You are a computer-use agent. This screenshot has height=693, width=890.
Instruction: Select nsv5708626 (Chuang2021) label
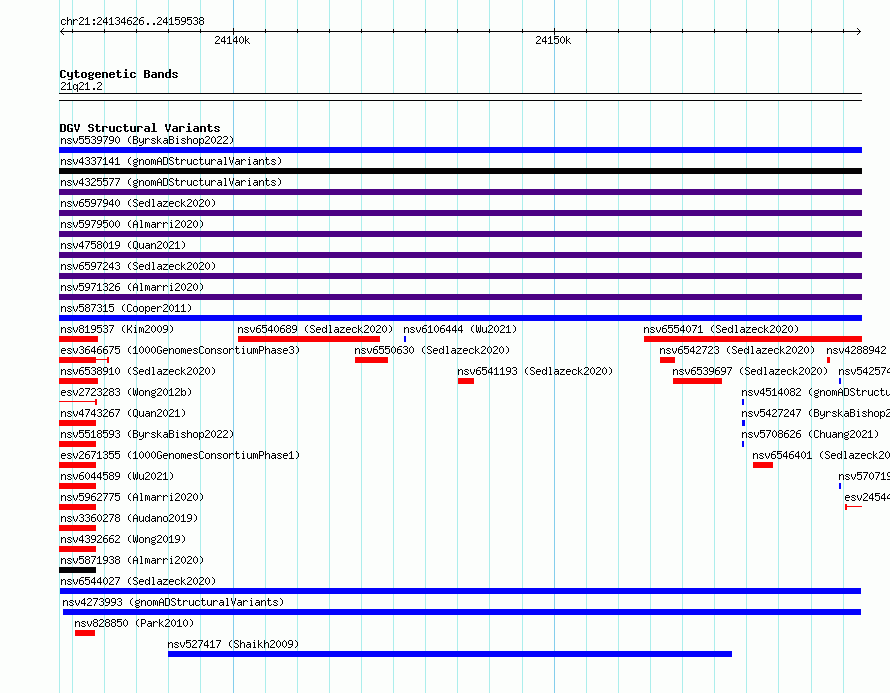point(810,434)
